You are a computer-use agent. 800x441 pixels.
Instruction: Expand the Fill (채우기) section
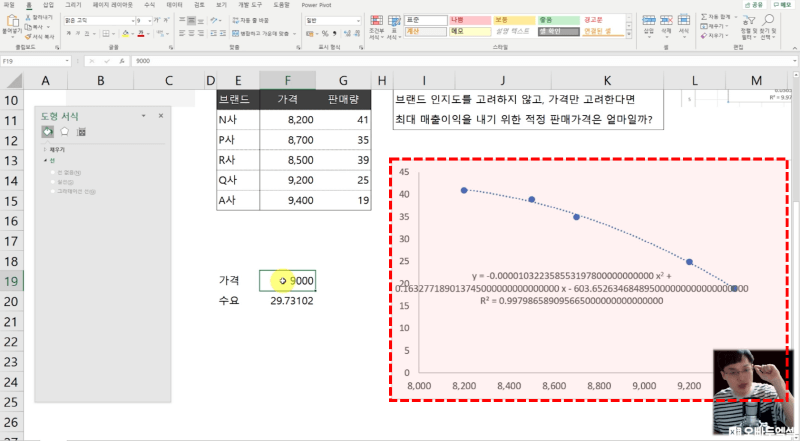[45, 150]
